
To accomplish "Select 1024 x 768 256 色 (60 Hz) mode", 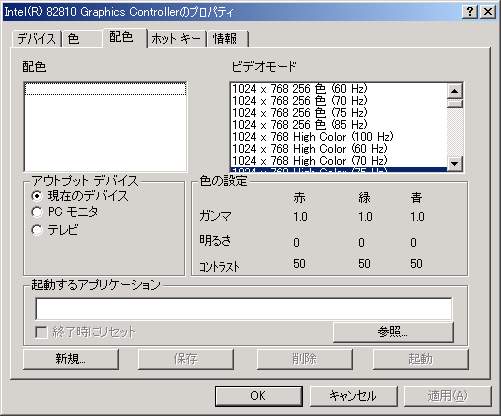I will point(338,89).
